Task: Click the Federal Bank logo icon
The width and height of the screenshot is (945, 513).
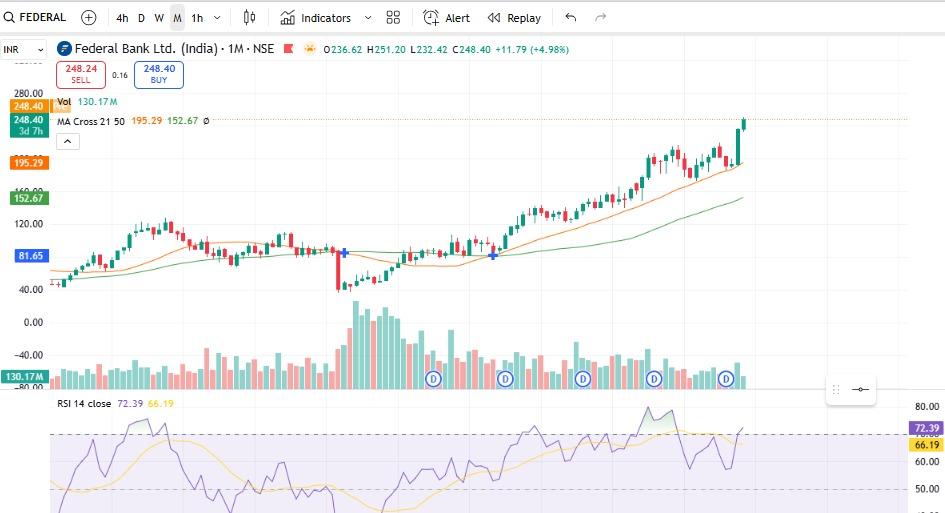Action: (64, 49)
